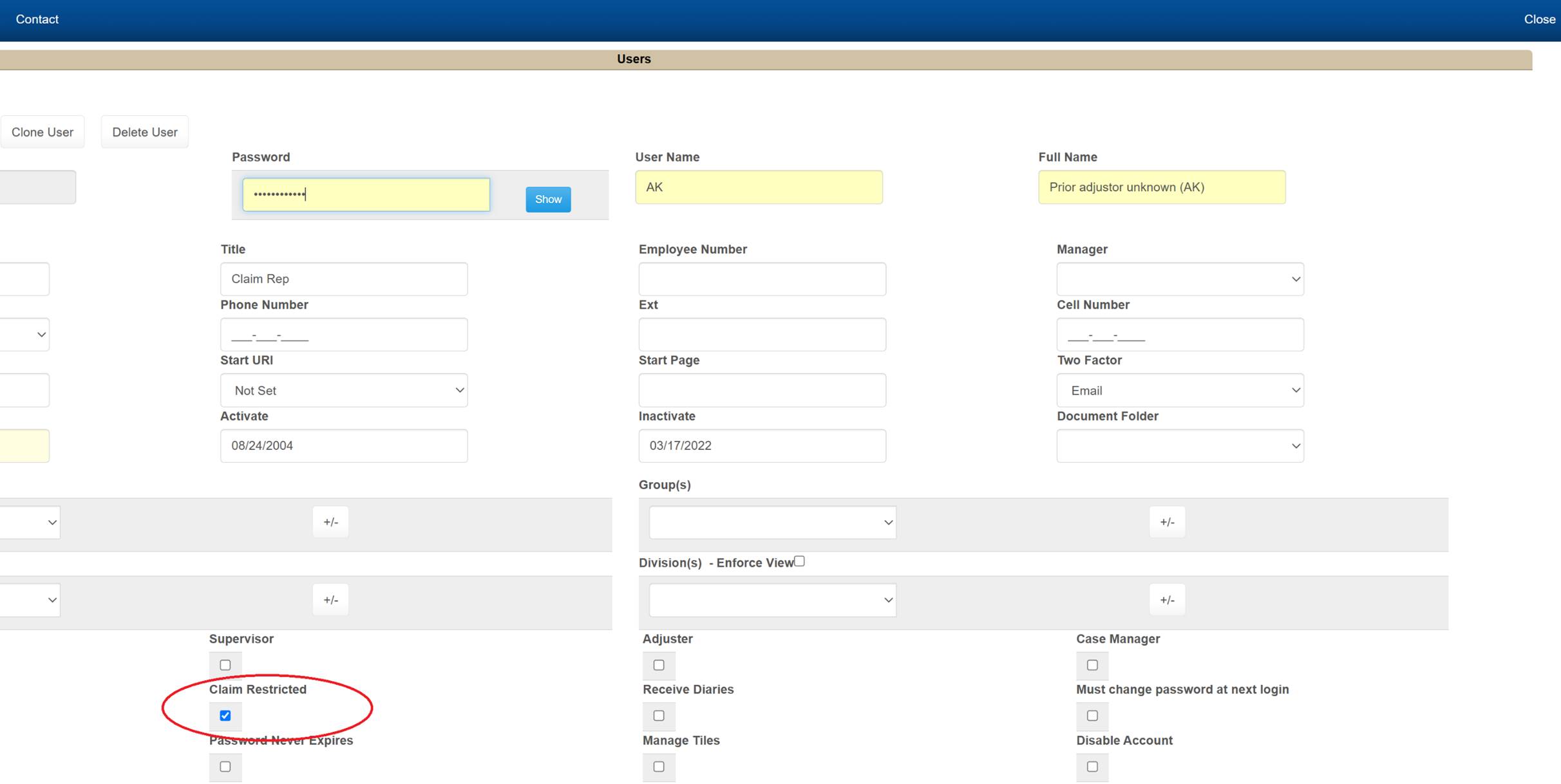Uncheck the Claim Restricted checkbox
The height and width of the screenshot is (784, 1561).
225,716
